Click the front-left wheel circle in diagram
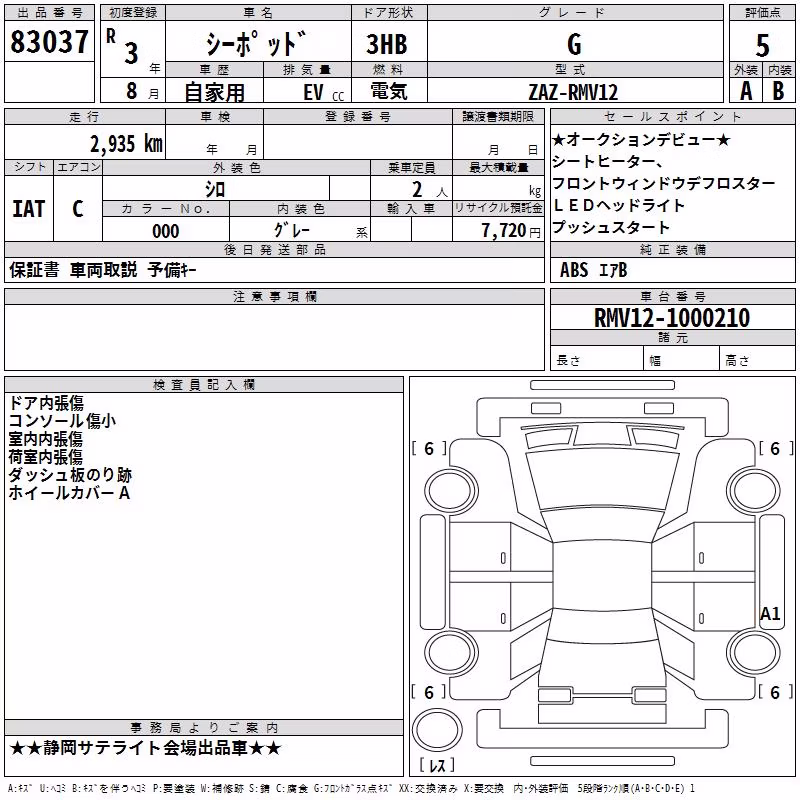The image size is (800, 800). [x=452, y=491]
